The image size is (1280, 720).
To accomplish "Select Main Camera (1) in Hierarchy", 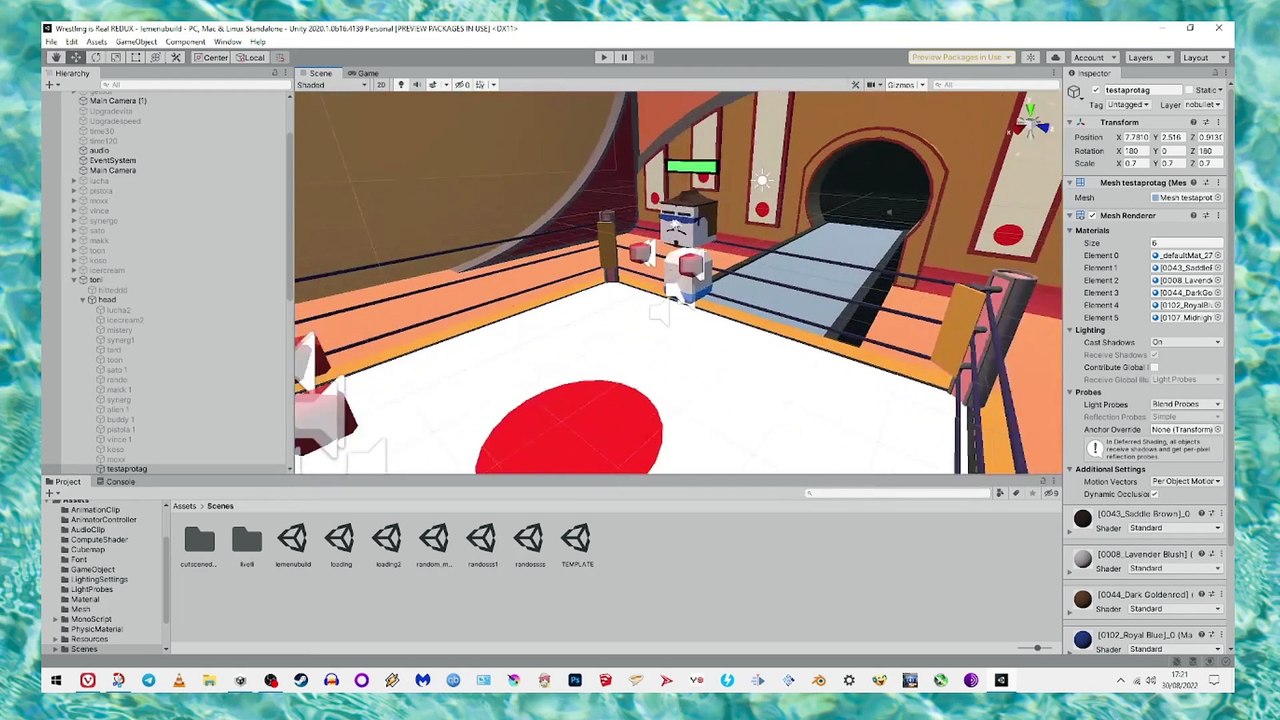I will tap(117, 101).
